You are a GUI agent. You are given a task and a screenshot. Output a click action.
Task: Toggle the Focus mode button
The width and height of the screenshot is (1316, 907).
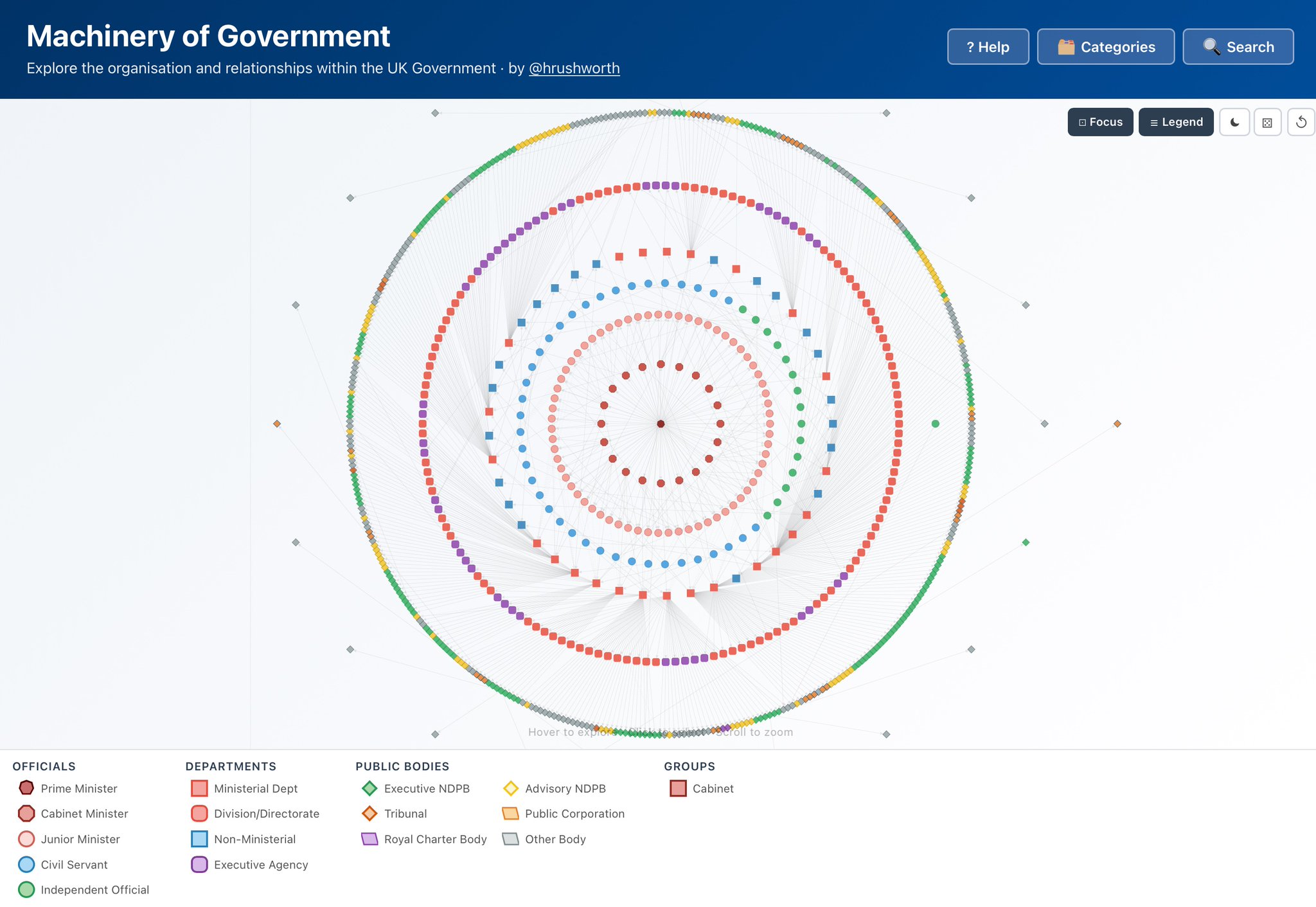coord(1100,122)
